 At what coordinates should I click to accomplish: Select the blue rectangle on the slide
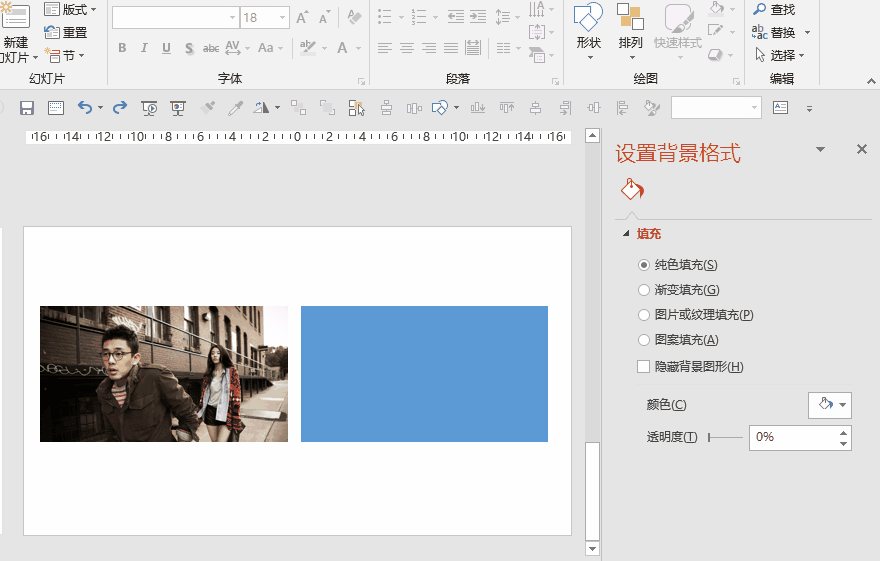424,374
